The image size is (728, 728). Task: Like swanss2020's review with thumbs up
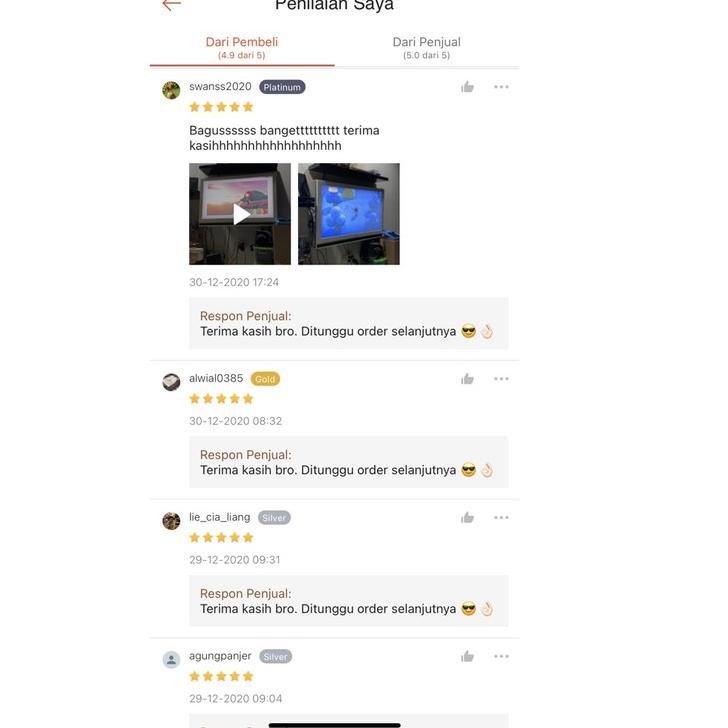467,87
